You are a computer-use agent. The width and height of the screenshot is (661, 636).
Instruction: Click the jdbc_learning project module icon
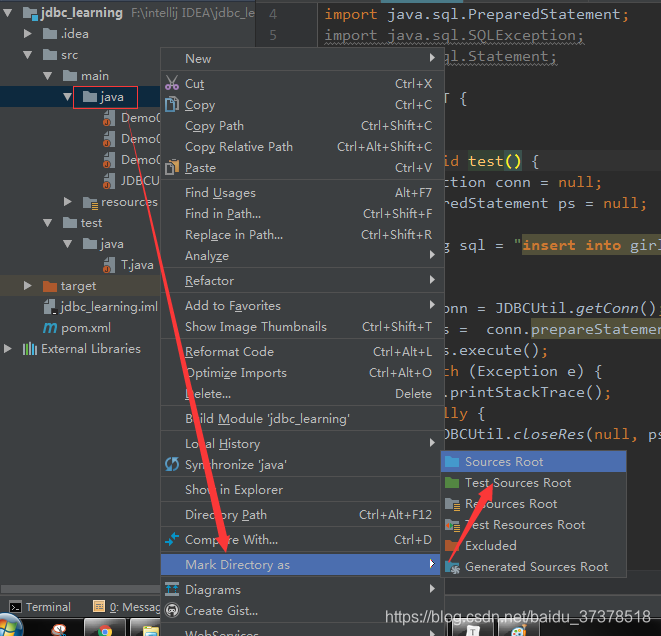pyautogui.click(x=30, y=13)
